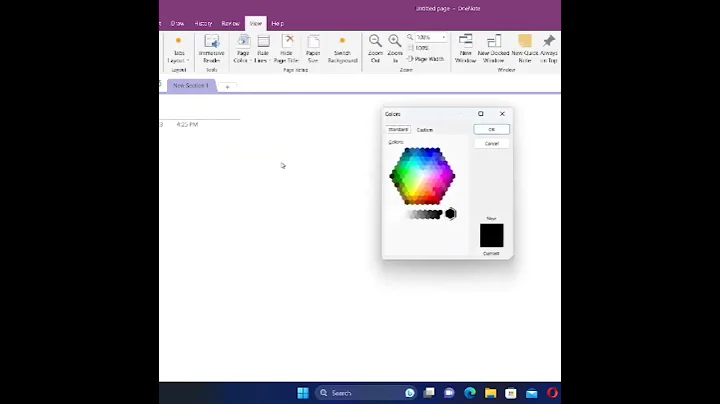Create a New Quick Note
Viewport: 720px width, 404px height.
(525, 49)
